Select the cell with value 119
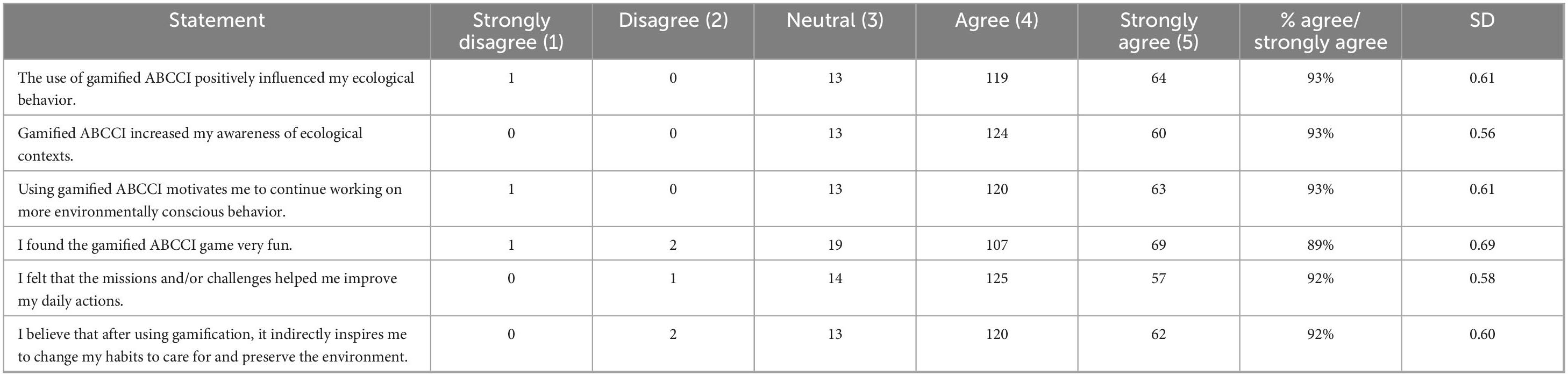This screenshot has height=376, width=1568. click(997, 78)
